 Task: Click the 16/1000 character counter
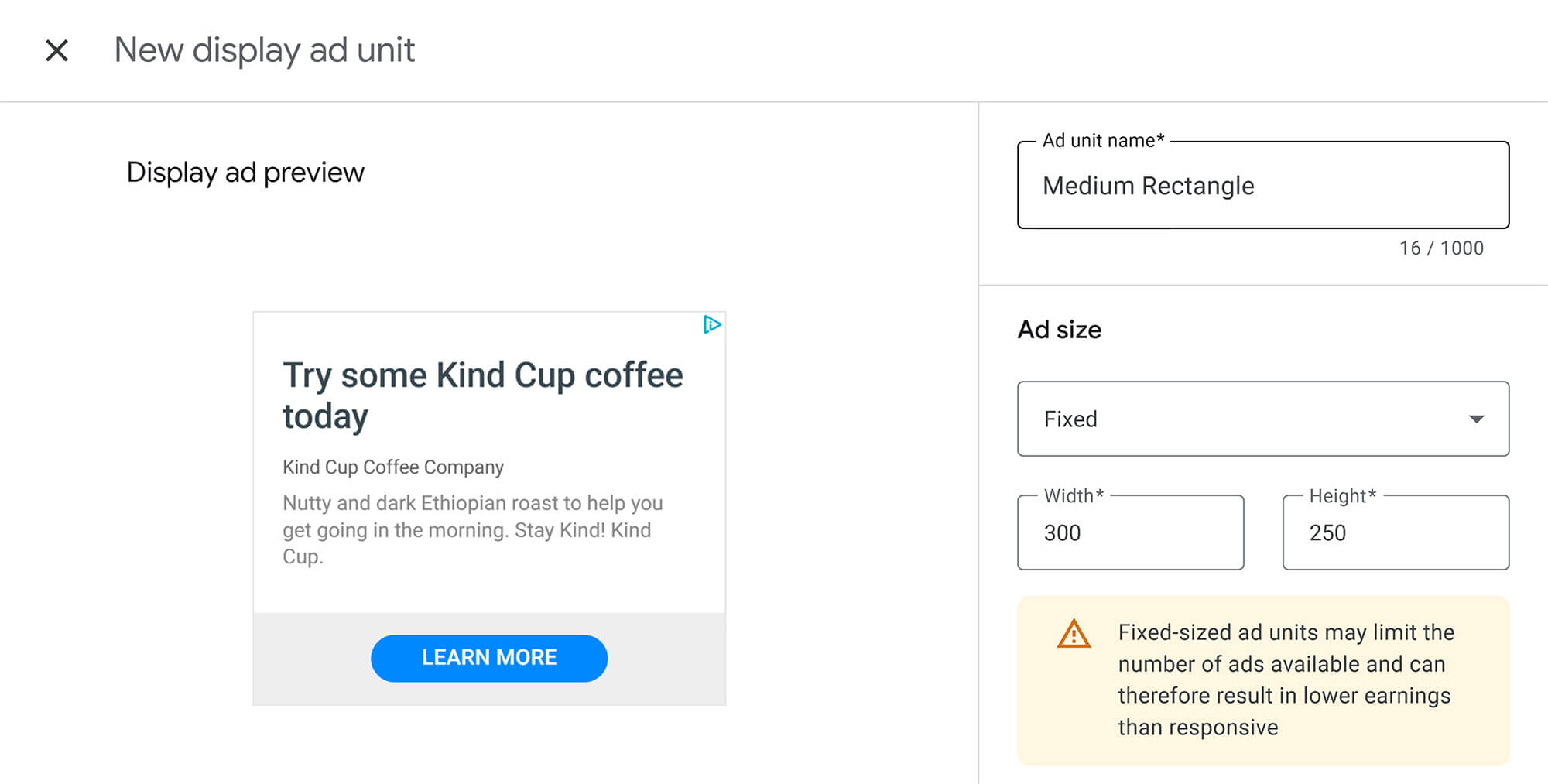(x=1440, y=248)
